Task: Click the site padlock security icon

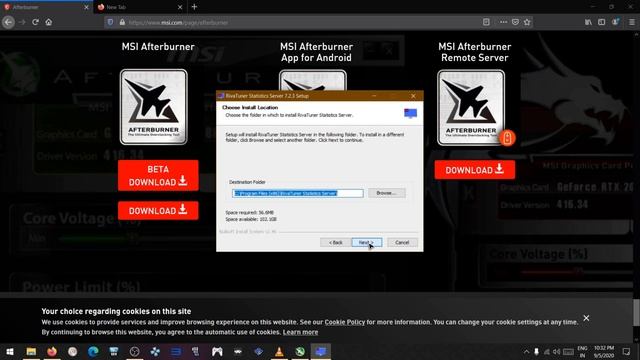Action: tap(122, 22)
